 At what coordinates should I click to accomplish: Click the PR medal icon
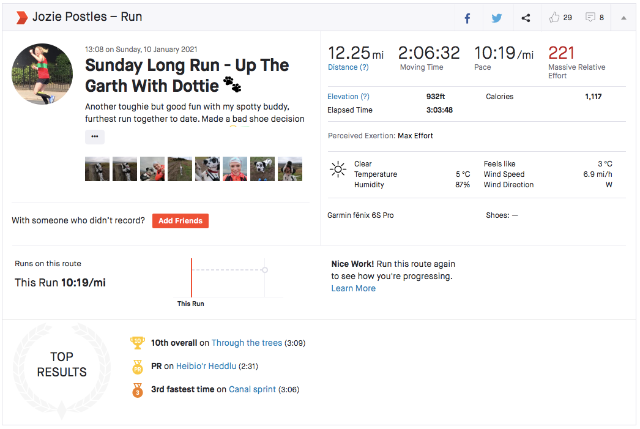137,366
